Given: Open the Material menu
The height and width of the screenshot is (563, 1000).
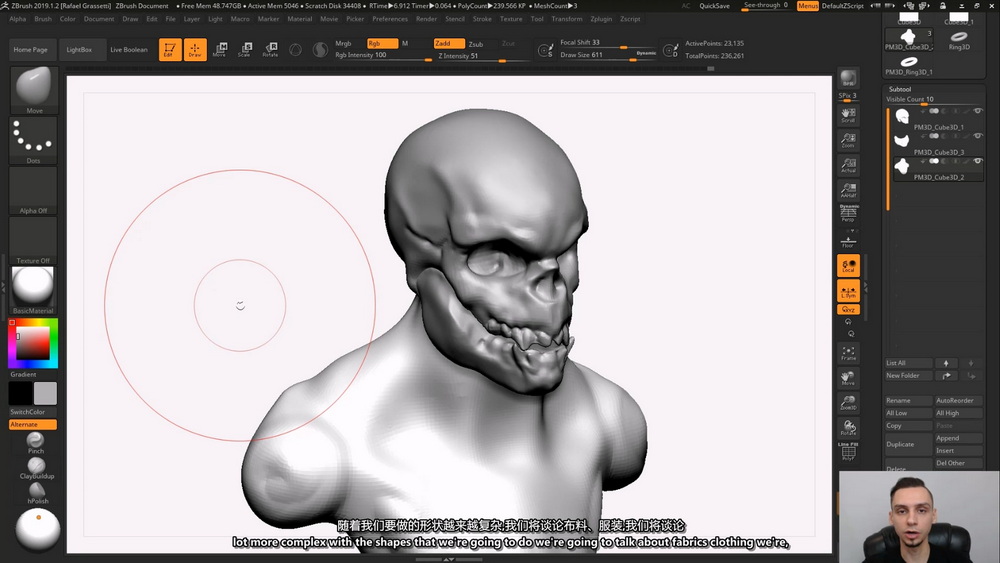Looking at the screenshot, I should click(x=299, y=18).
